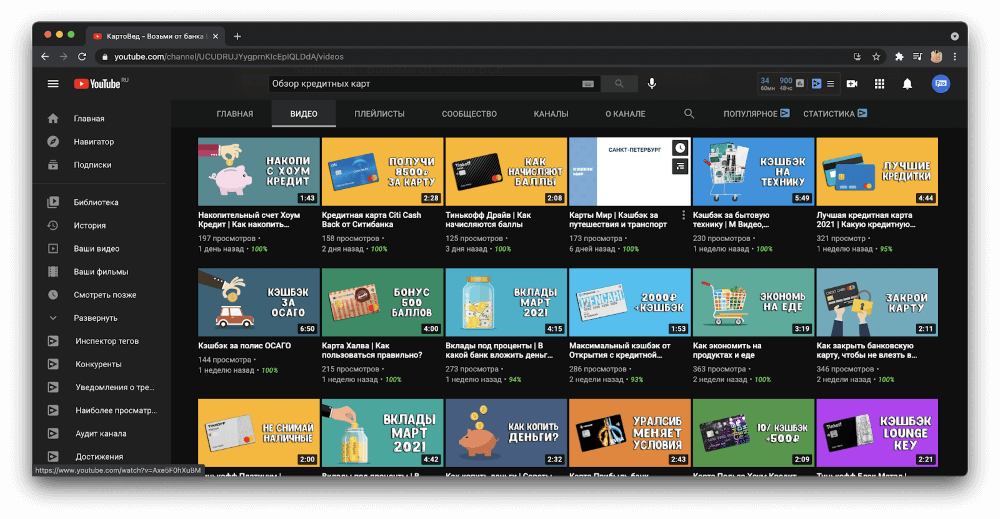Click the search field with Обзор кредитных карт
Screen dimensions: 1000x519
tap(420, 84)
